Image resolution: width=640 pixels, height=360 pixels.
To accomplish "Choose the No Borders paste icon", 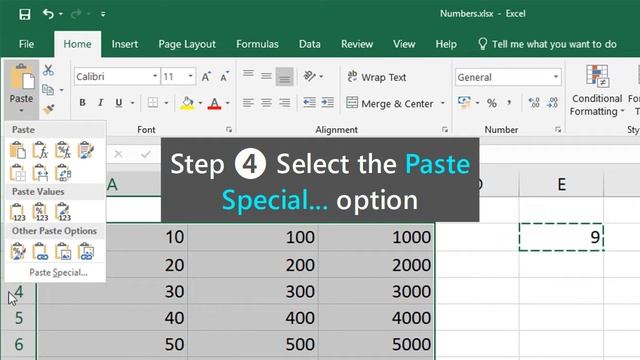I will pos(18,172).
